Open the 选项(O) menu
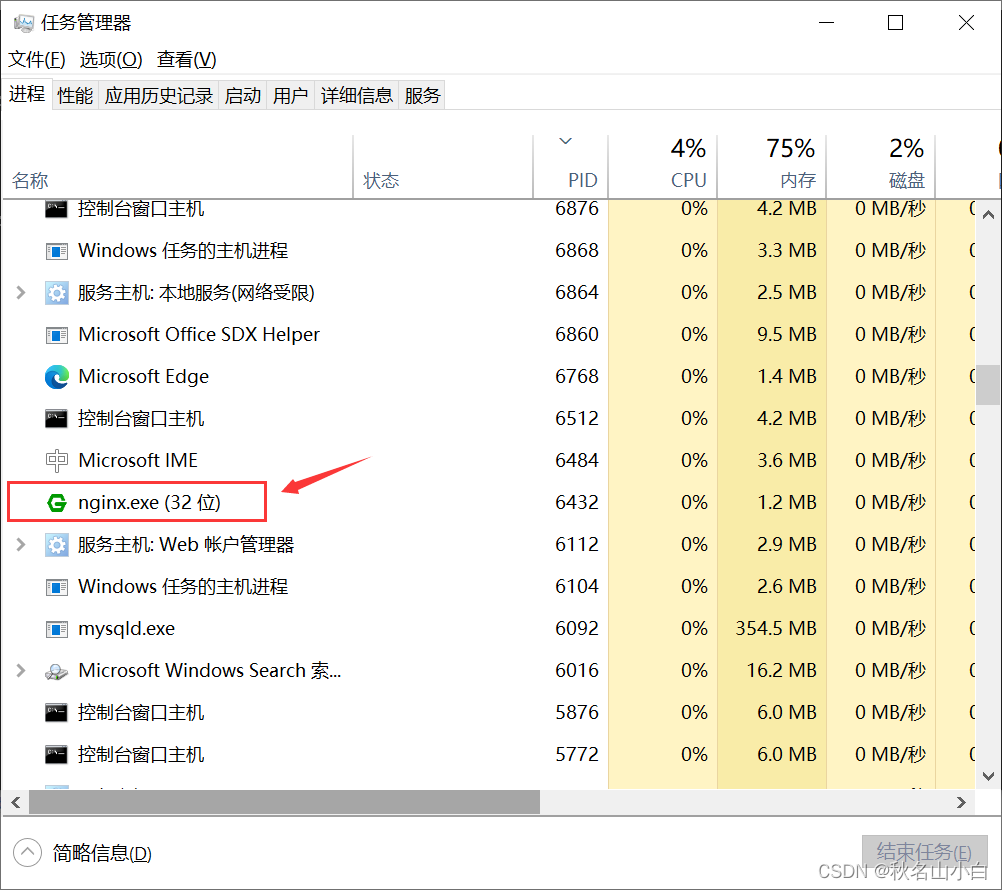Viewport: 1002px width, 890px height. coord(111,59)
